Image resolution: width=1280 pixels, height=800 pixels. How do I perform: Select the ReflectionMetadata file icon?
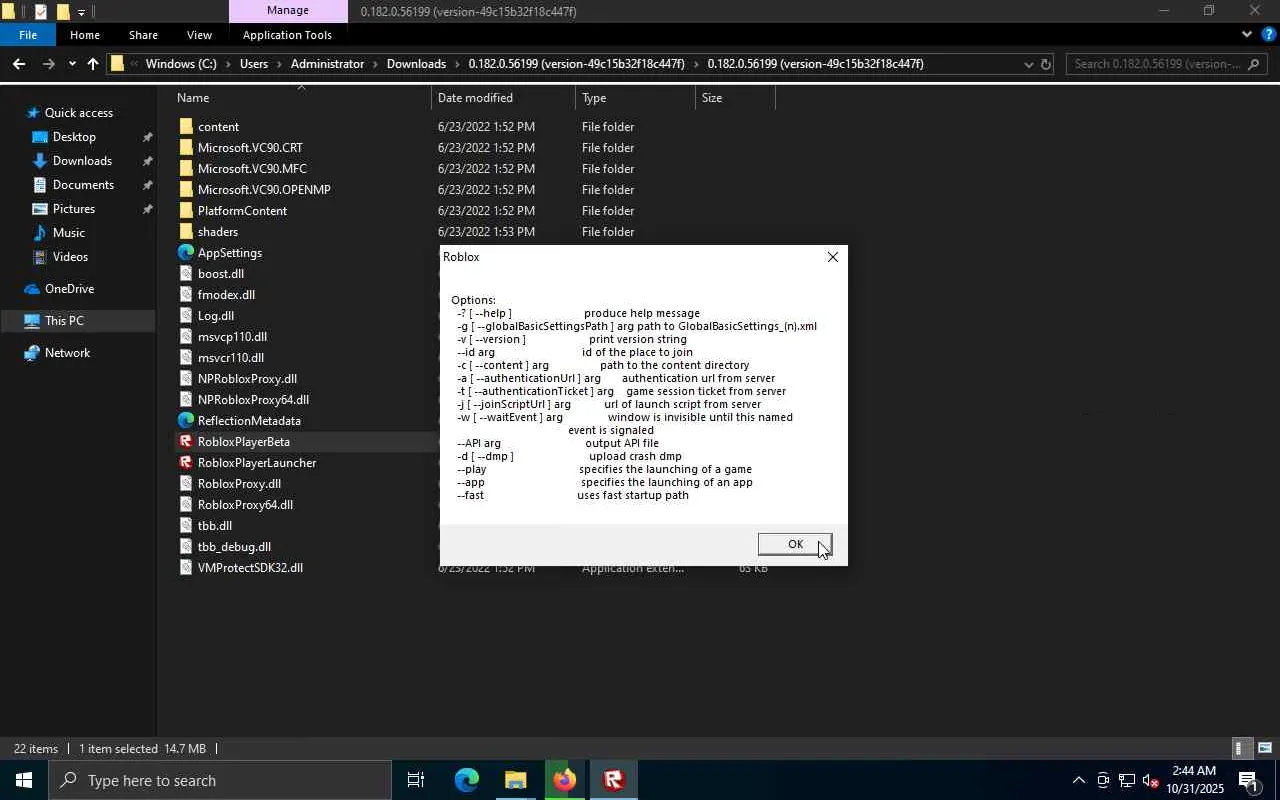point(186,421)
